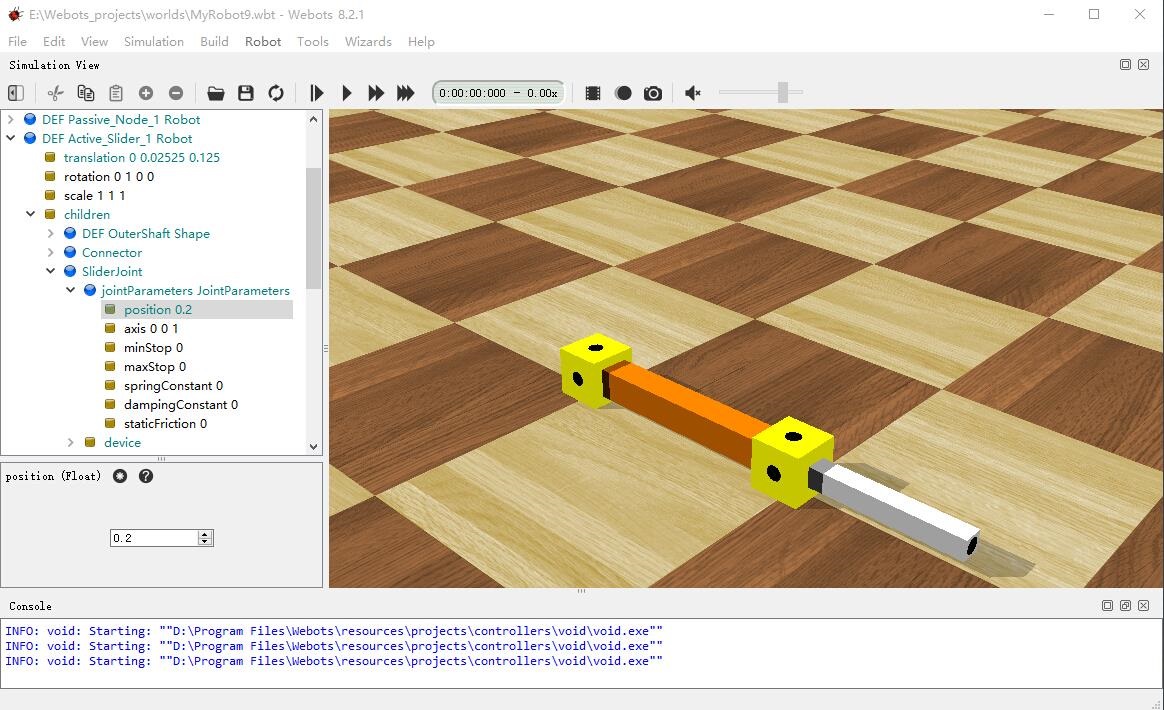
Task: Step the simulation once
Action: pos(317,93)
